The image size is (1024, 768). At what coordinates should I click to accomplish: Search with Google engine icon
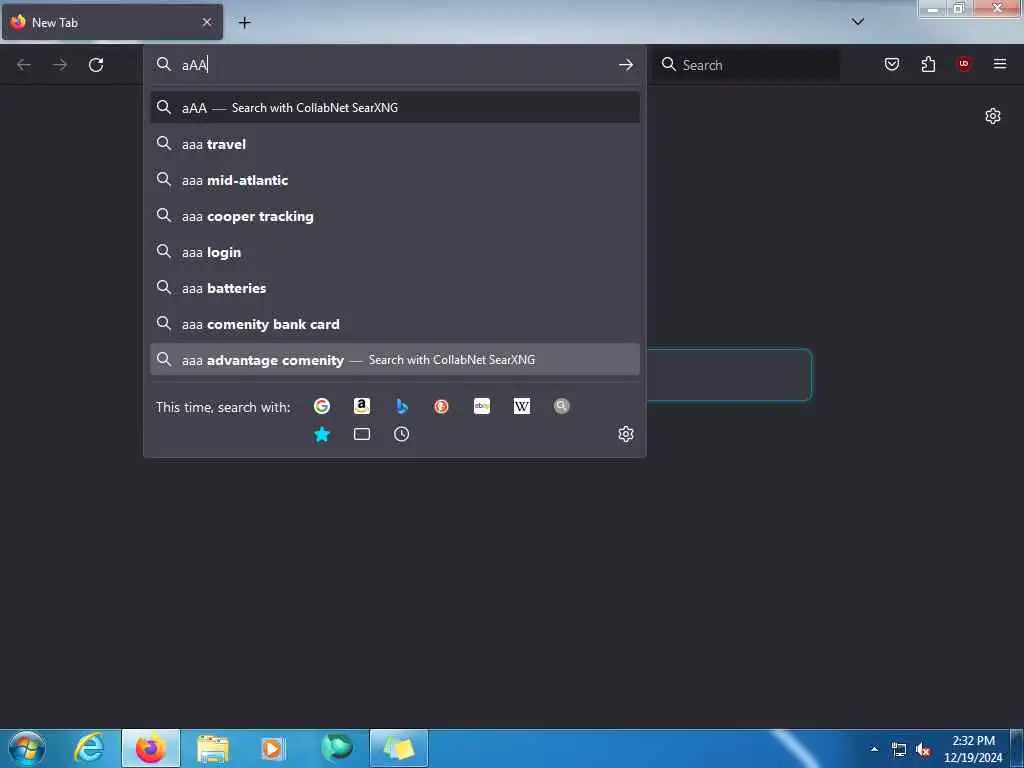[x=322, y=406]
